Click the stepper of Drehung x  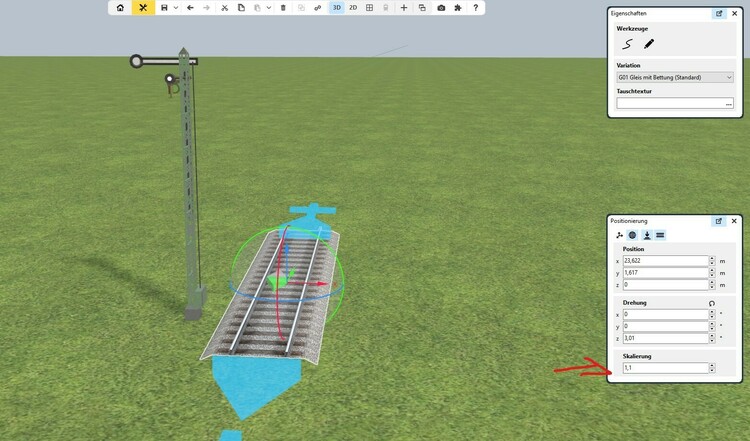click(x=712, y=314)
